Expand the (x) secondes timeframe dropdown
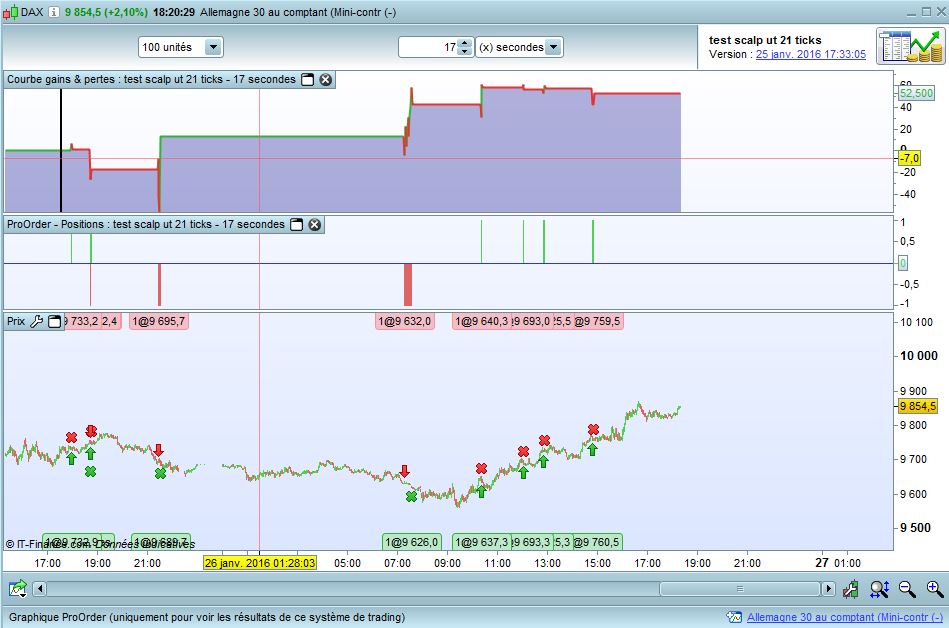Viewport: 949px width, 628px height. pos(553,47)
